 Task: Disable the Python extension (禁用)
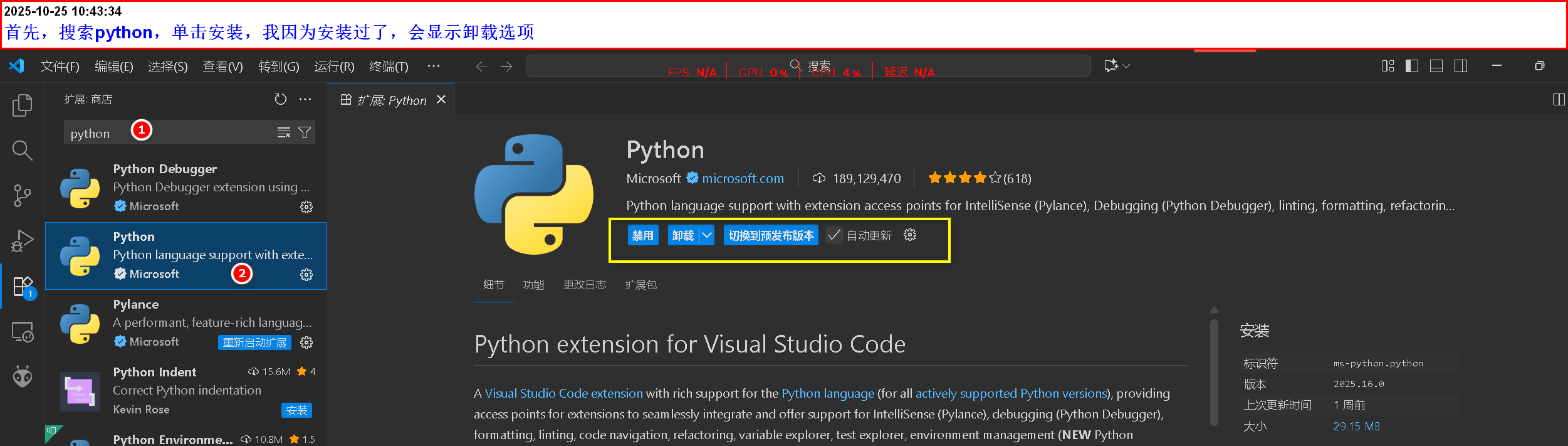(643, 235)
